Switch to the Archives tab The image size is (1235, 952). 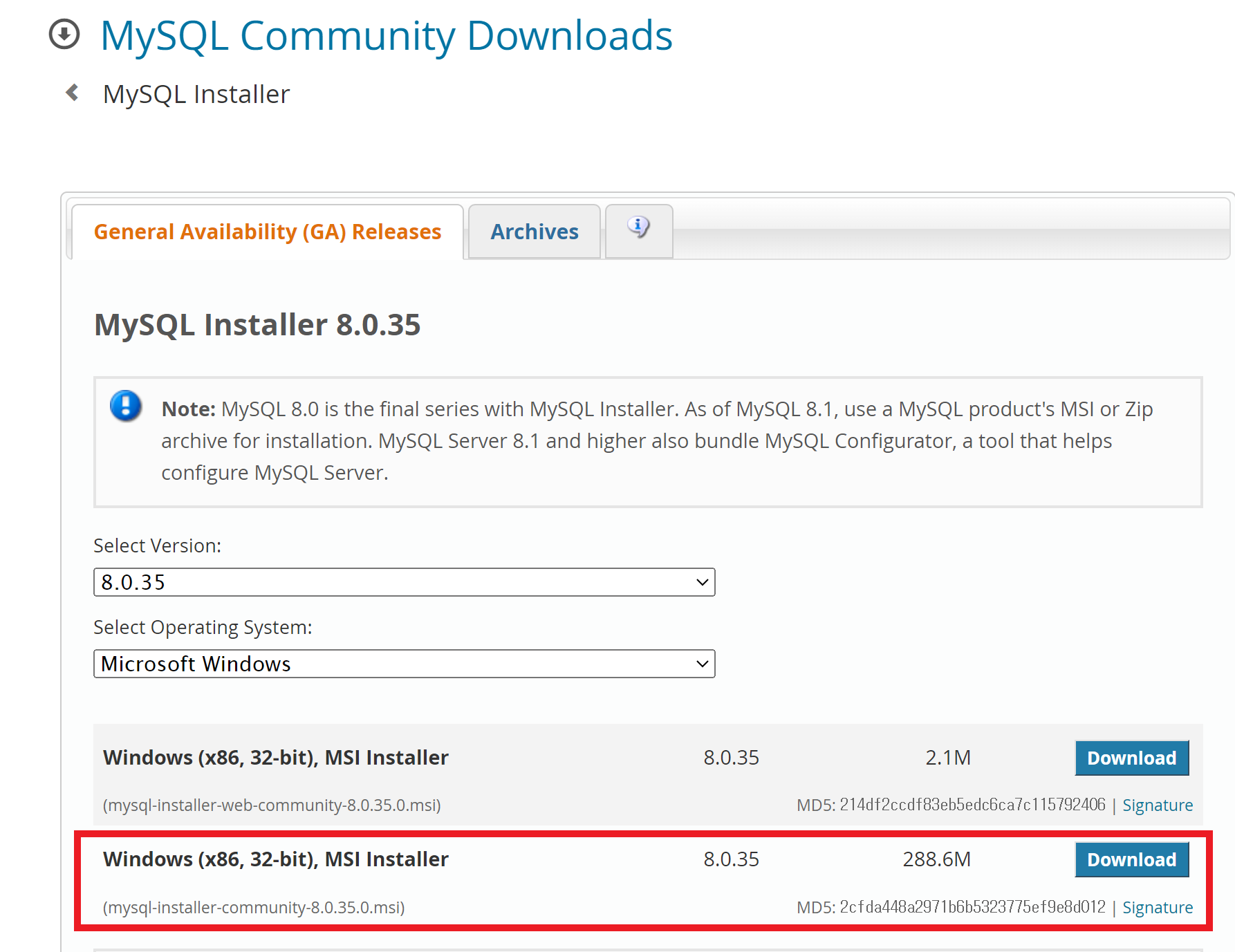point(535,232)
